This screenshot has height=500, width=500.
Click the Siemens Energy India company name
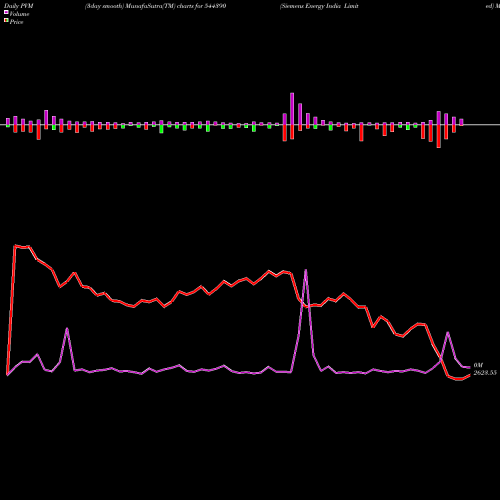319,6
